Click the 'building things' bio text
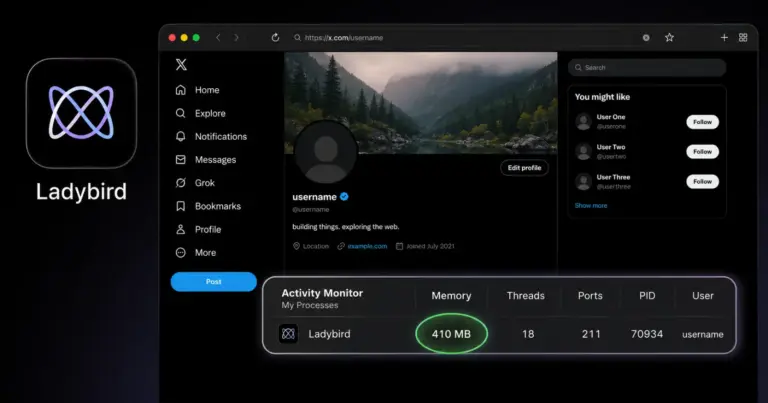Image resolution: width=768 pixels, height=403 pixels. [x=346, y=227]
